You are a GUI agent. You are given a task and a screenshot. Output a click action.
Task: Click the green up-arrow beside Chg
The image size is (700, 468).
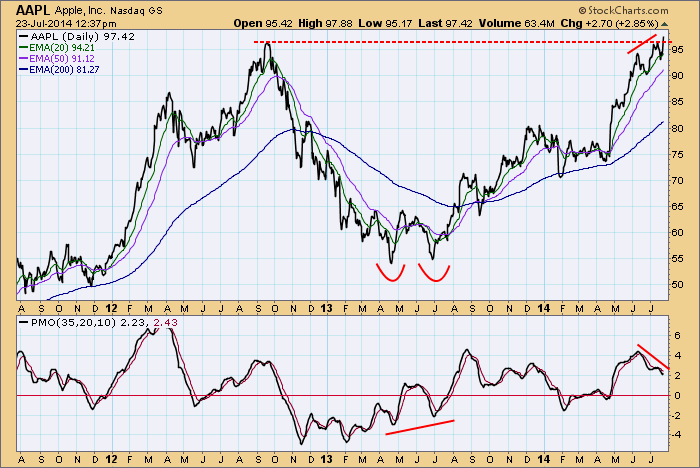click(x=664, y=24)
